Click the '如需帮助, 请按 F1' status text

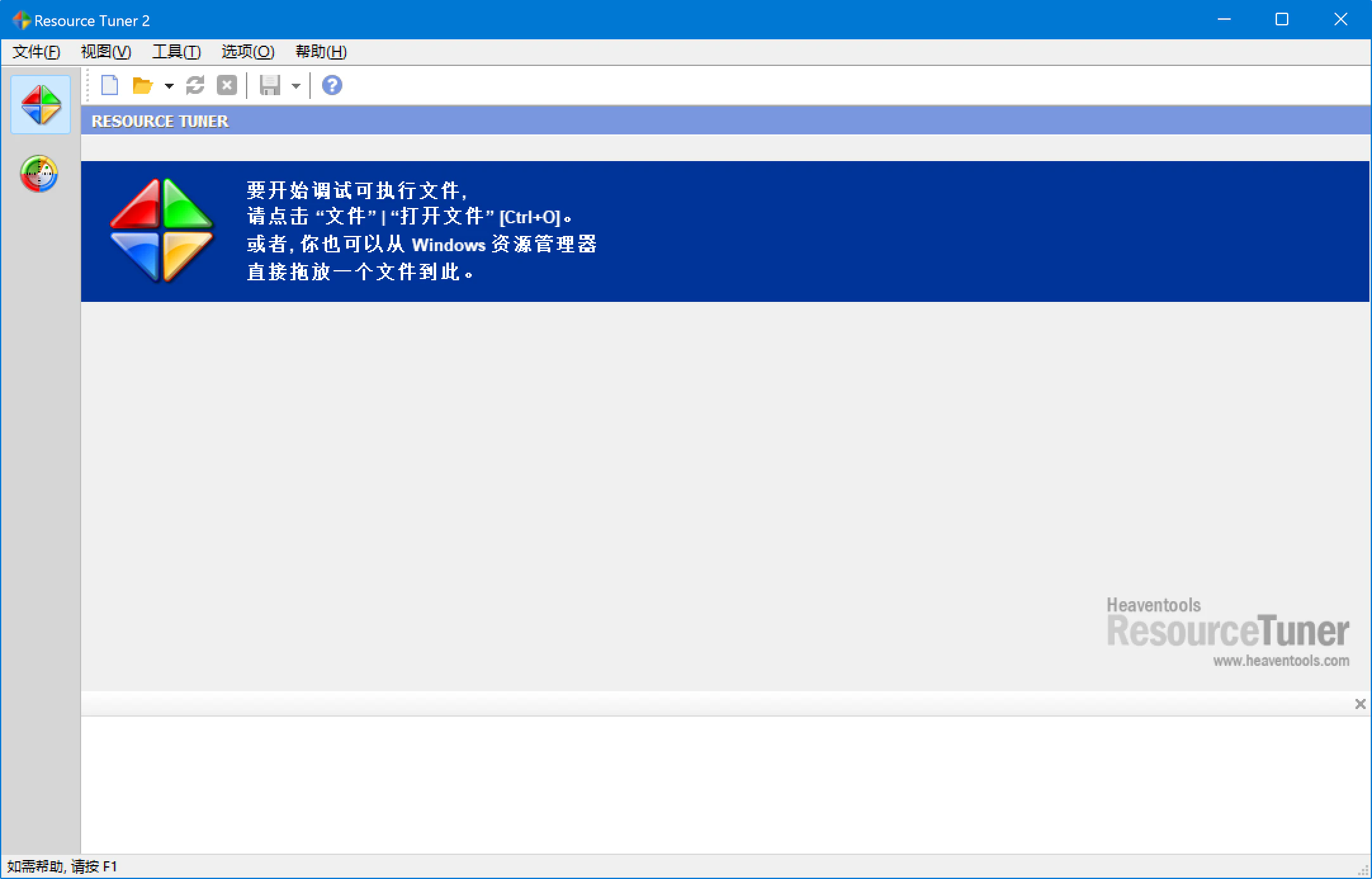click(62, 866)
